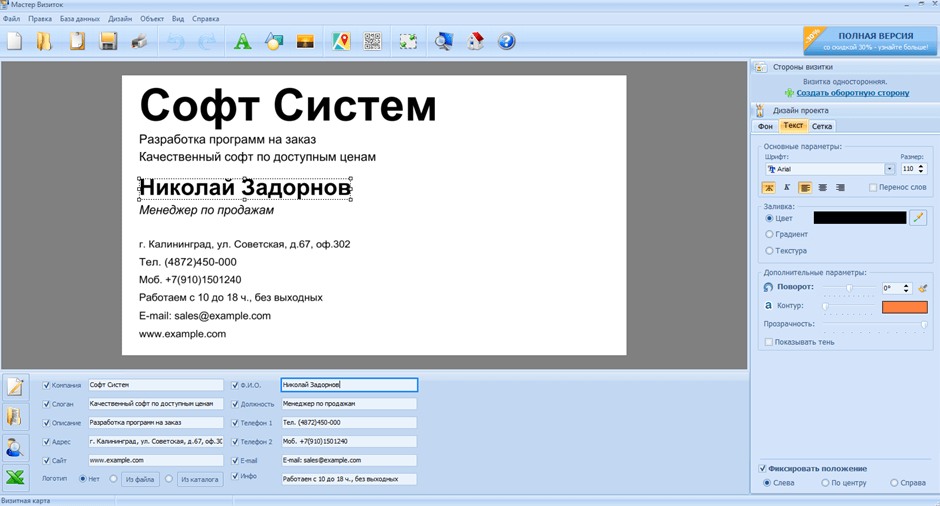The image size is (940, 506).
Task: Click the QR code toolbar icon
Action: tap(373, 42)
